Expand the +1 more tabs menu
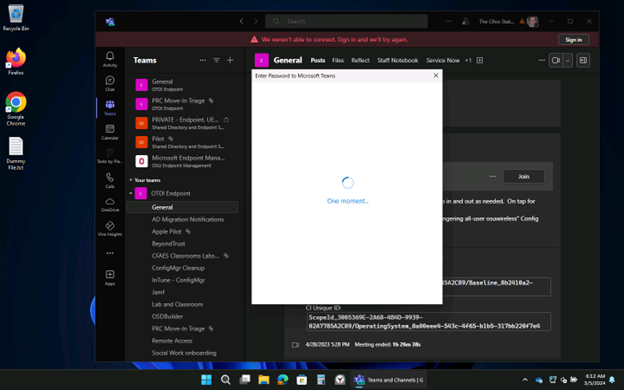Viewport: 624px width, 390px height. click(x=468, y=60)
